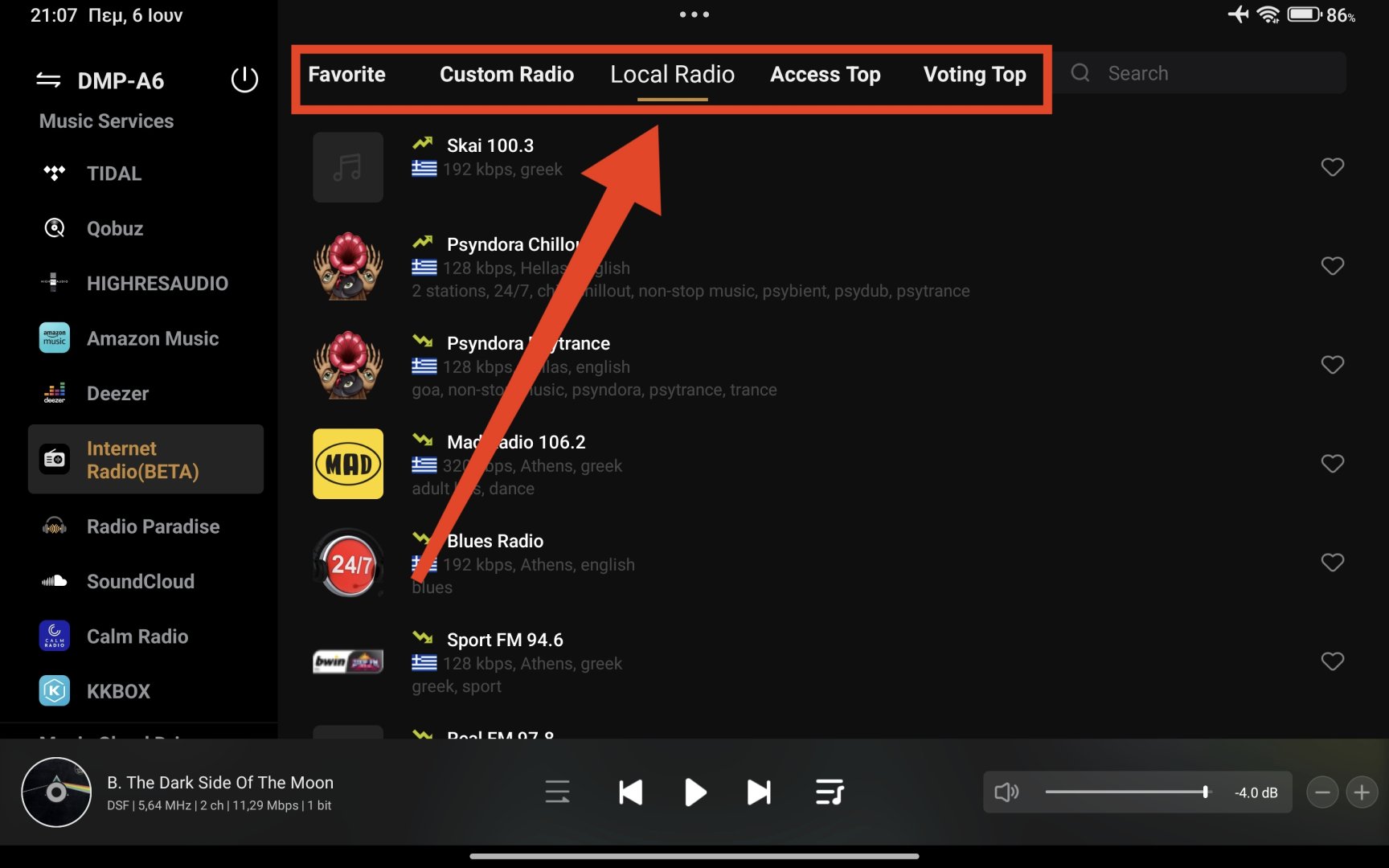The height and width of the screenshot is (868, 1389).
Task: Favorite Psyndora Psytrance with the heart
Action: (x=1333, y=364)
